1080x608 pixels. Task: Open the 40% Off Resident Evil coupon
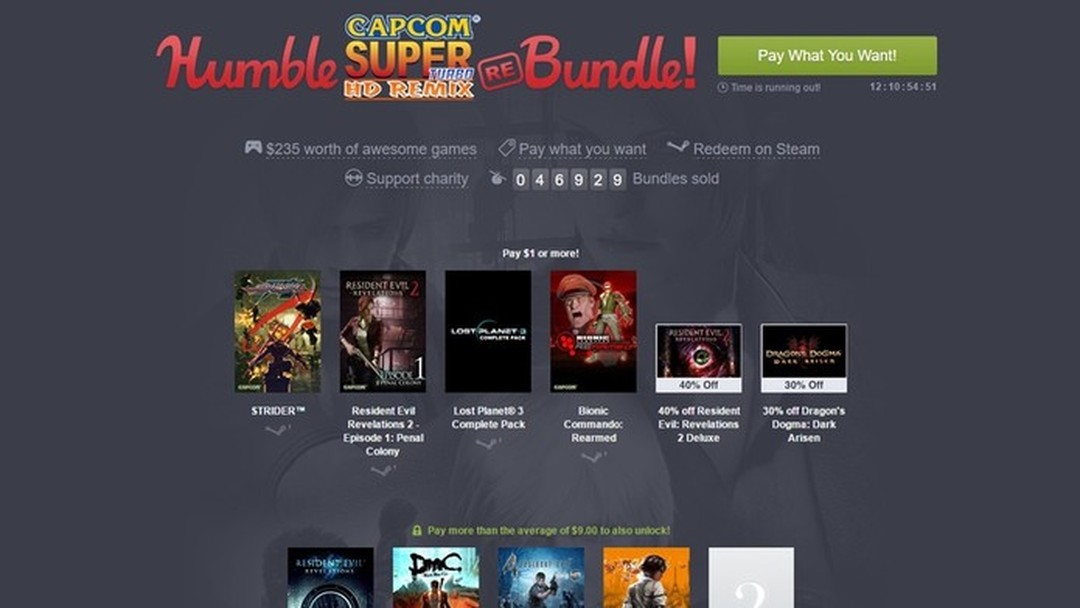coord(698,358)
